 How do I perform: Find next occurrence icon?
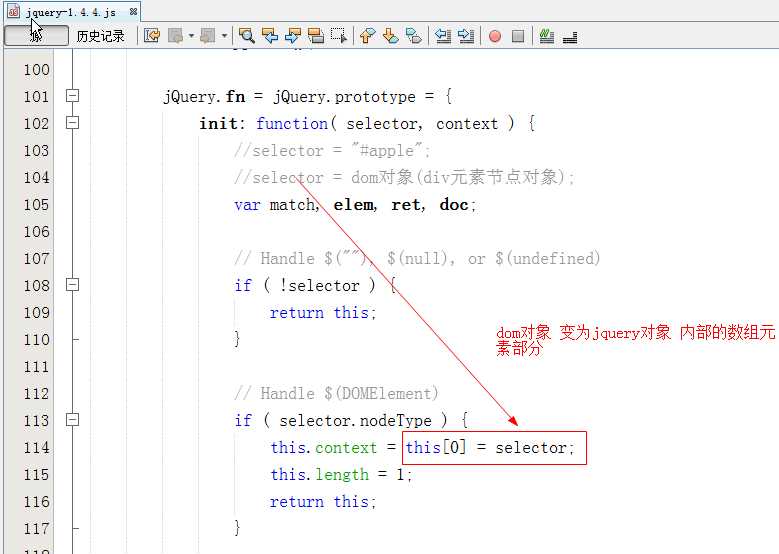tap(293, 36)
